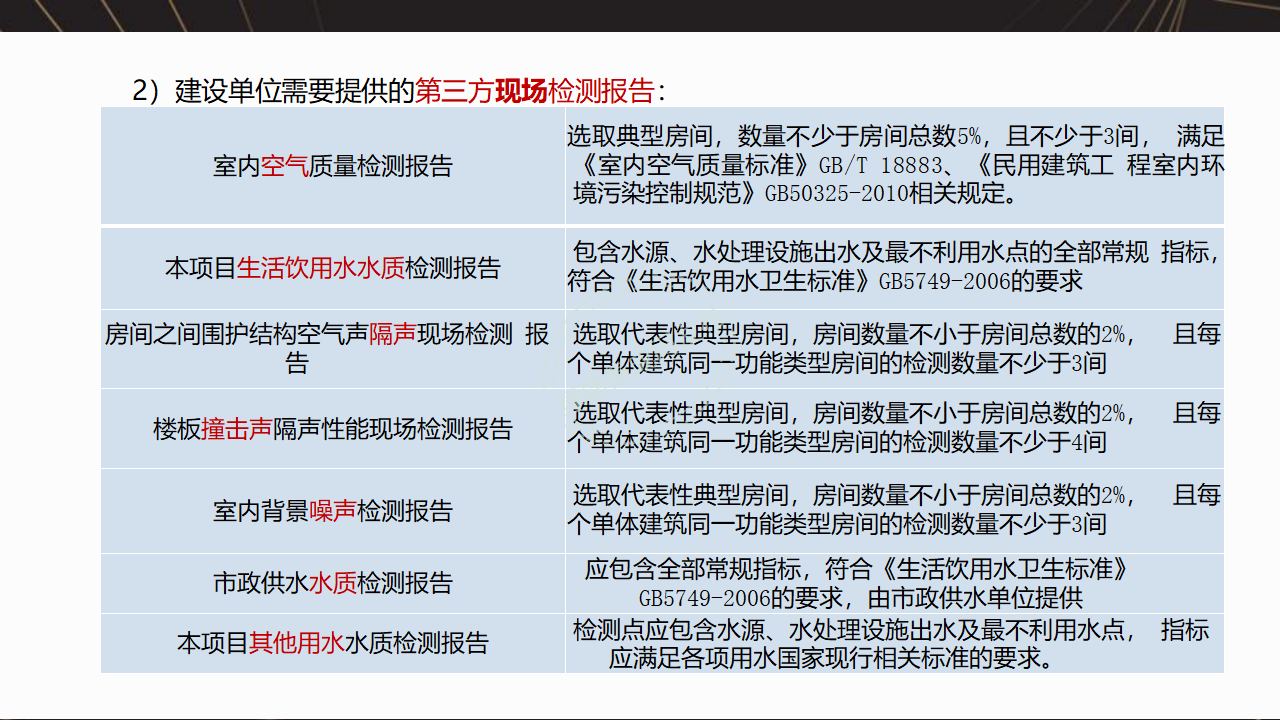
Task: Click the description beside 室内背景噪声检测报告
Action: tap(895, 511)
